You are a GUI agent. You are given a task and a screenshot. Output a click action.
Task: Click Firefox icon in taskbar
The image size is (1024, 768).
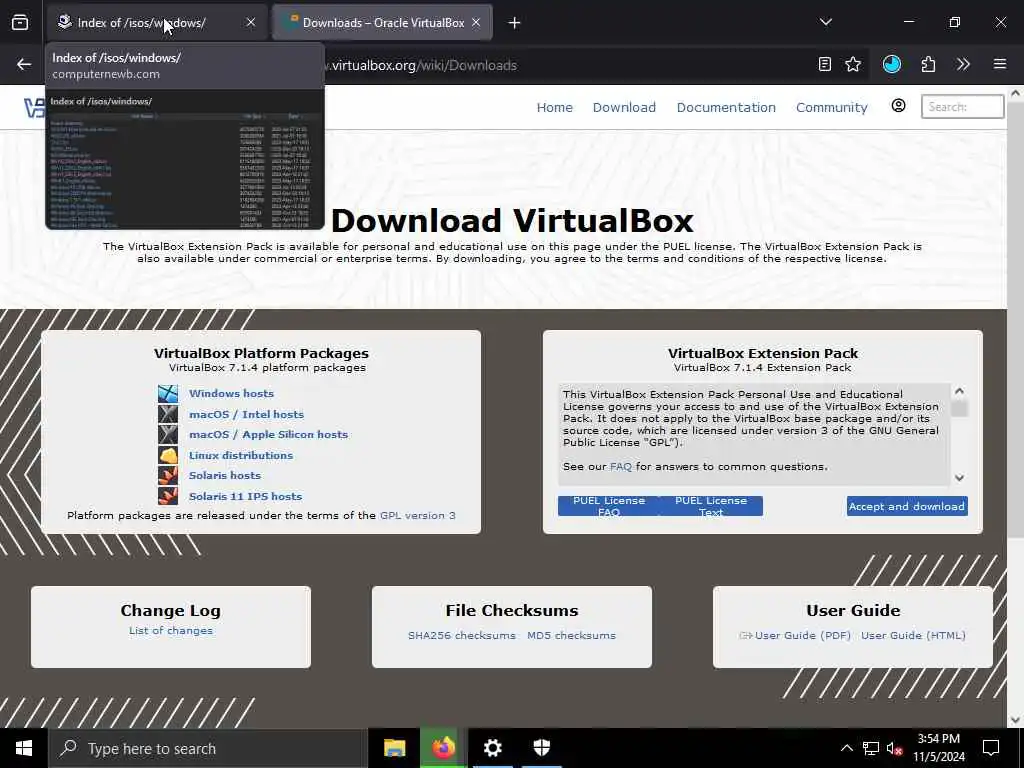443,748
